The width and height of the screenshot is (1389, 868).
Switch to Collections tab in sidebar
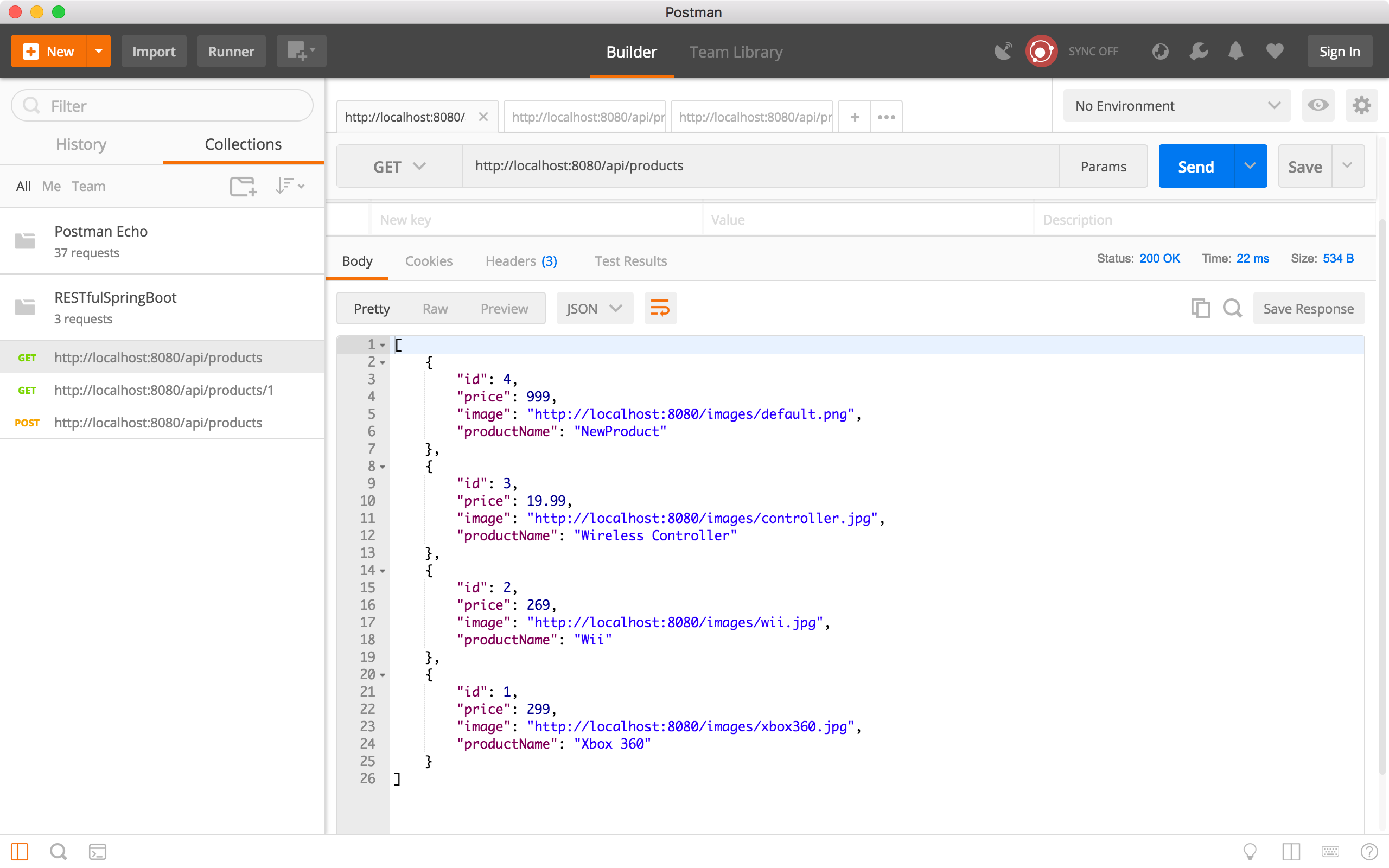coord(244,144)
